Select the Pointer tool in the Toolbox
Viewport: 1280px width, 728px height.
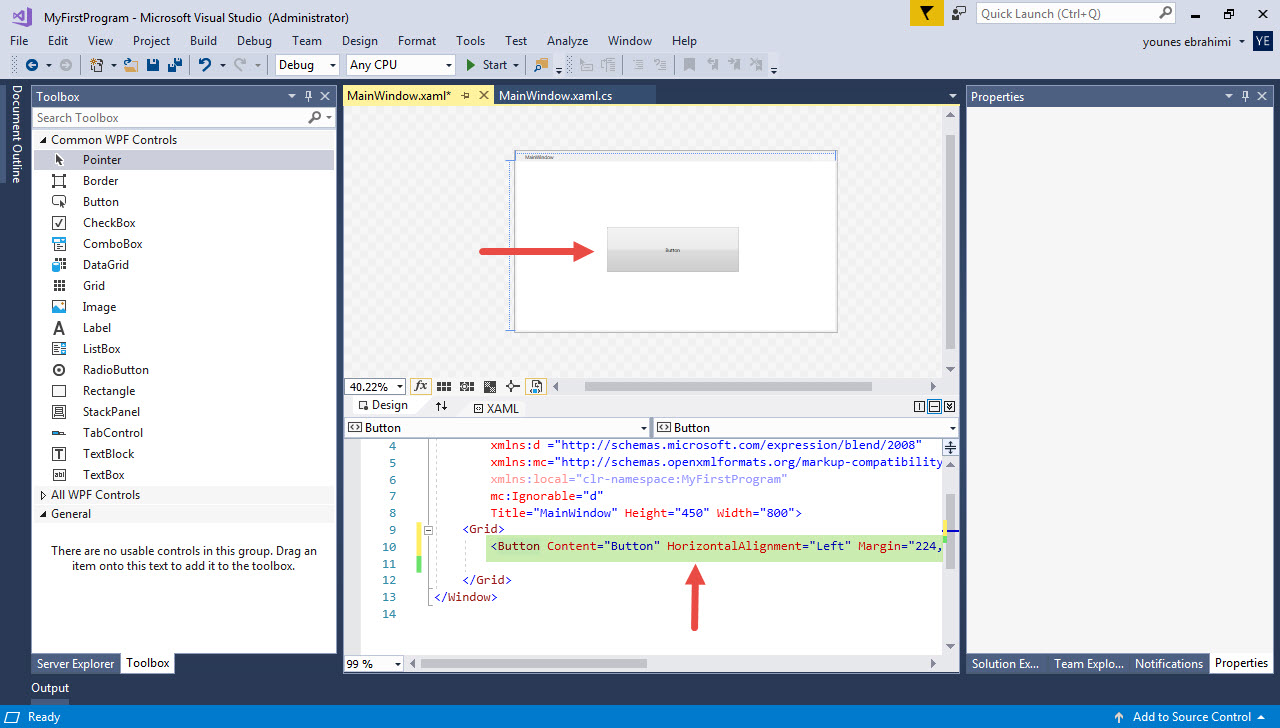click(x=99, y=159)
